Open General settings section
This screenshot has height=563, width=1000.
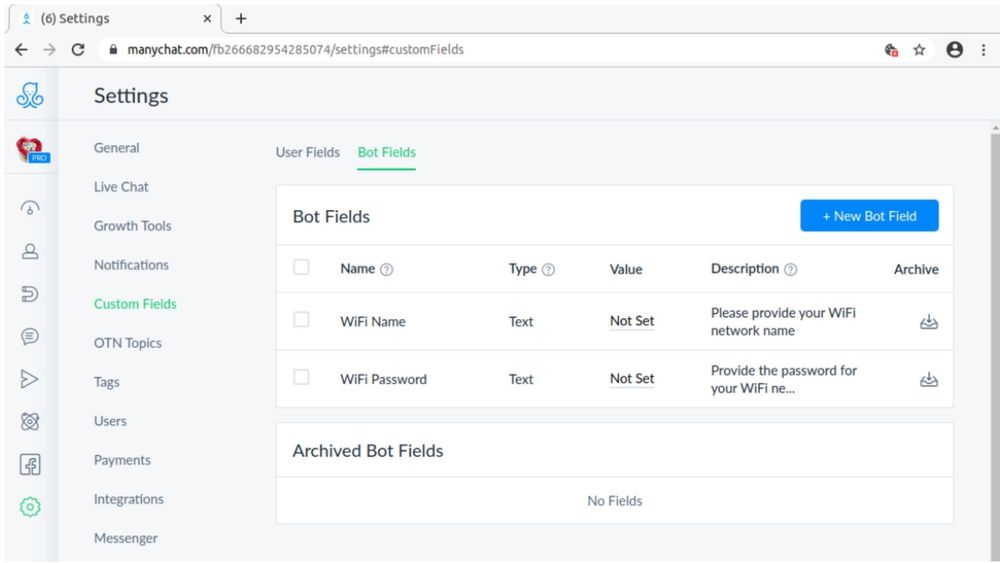(116, 148)
